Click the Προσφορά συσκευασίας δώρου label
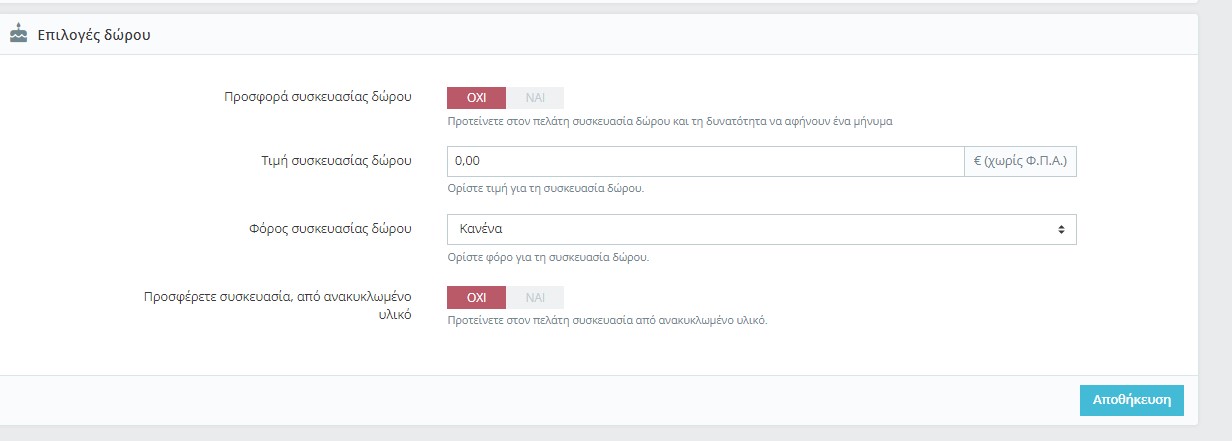The width and height of the screenshot is (1232, 441). coord(318,98)
